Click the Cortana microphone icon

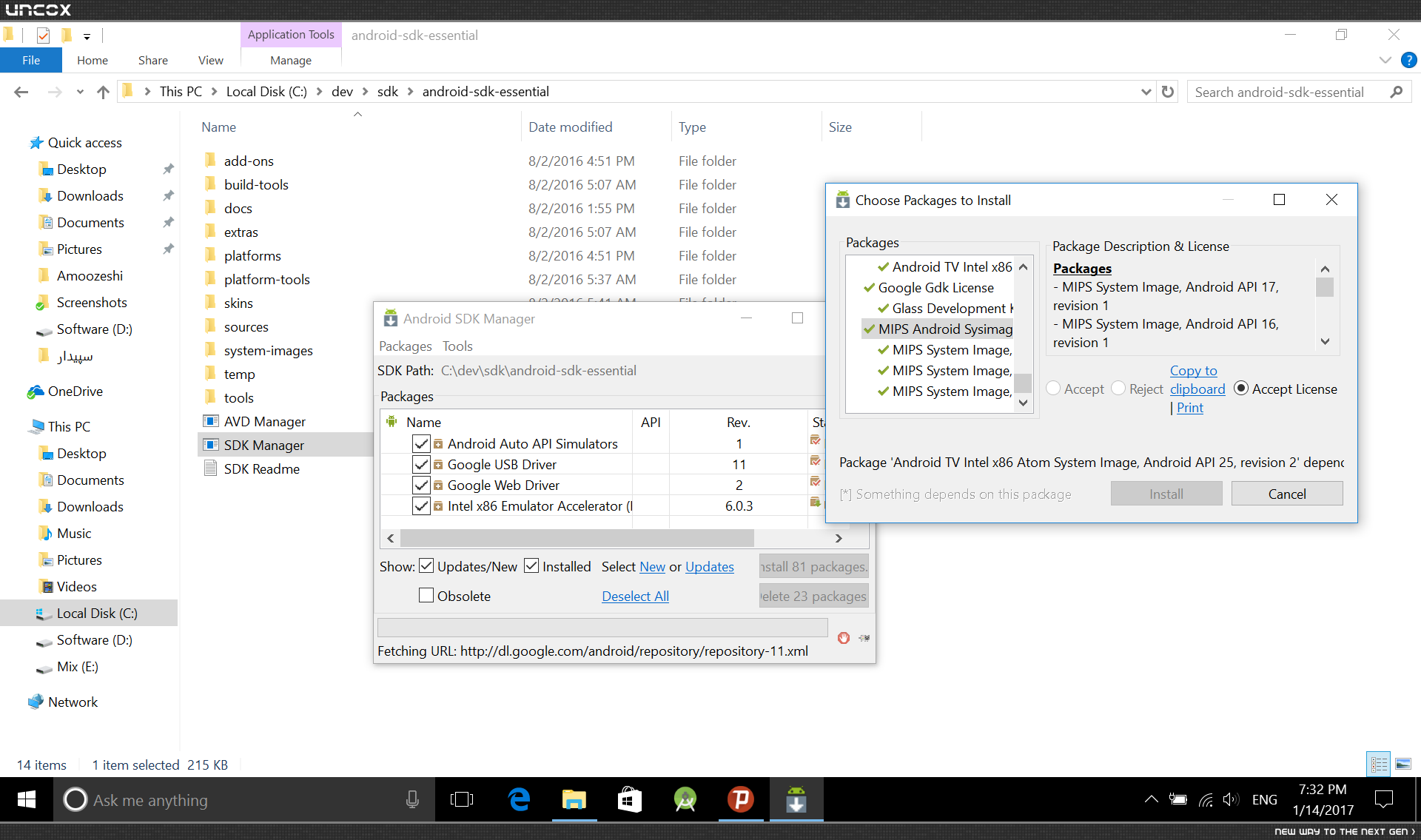412,800
